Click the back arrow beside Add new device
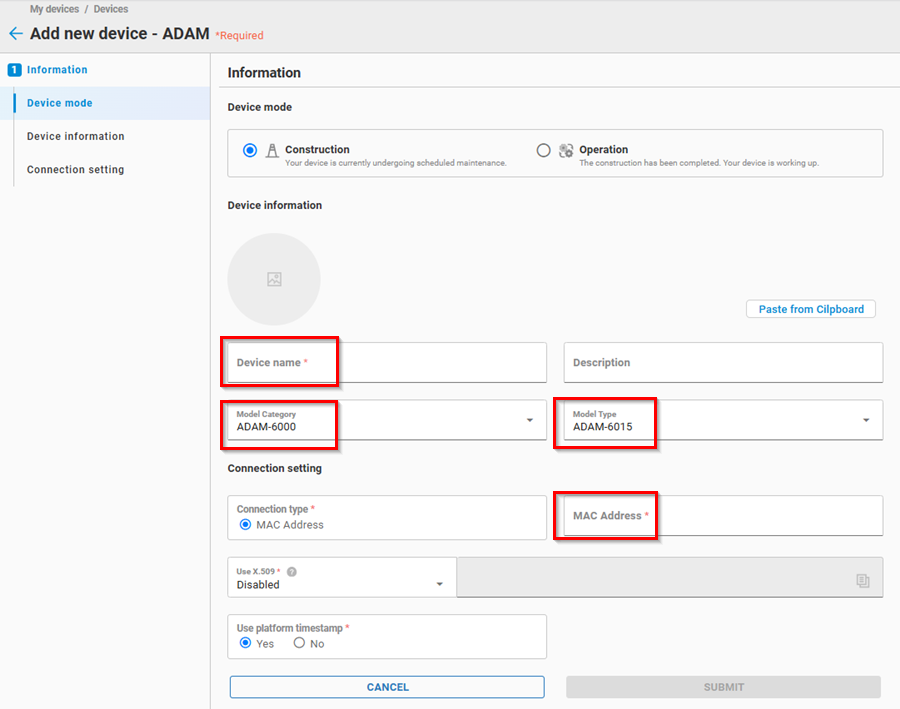 [x=15, y=34]
